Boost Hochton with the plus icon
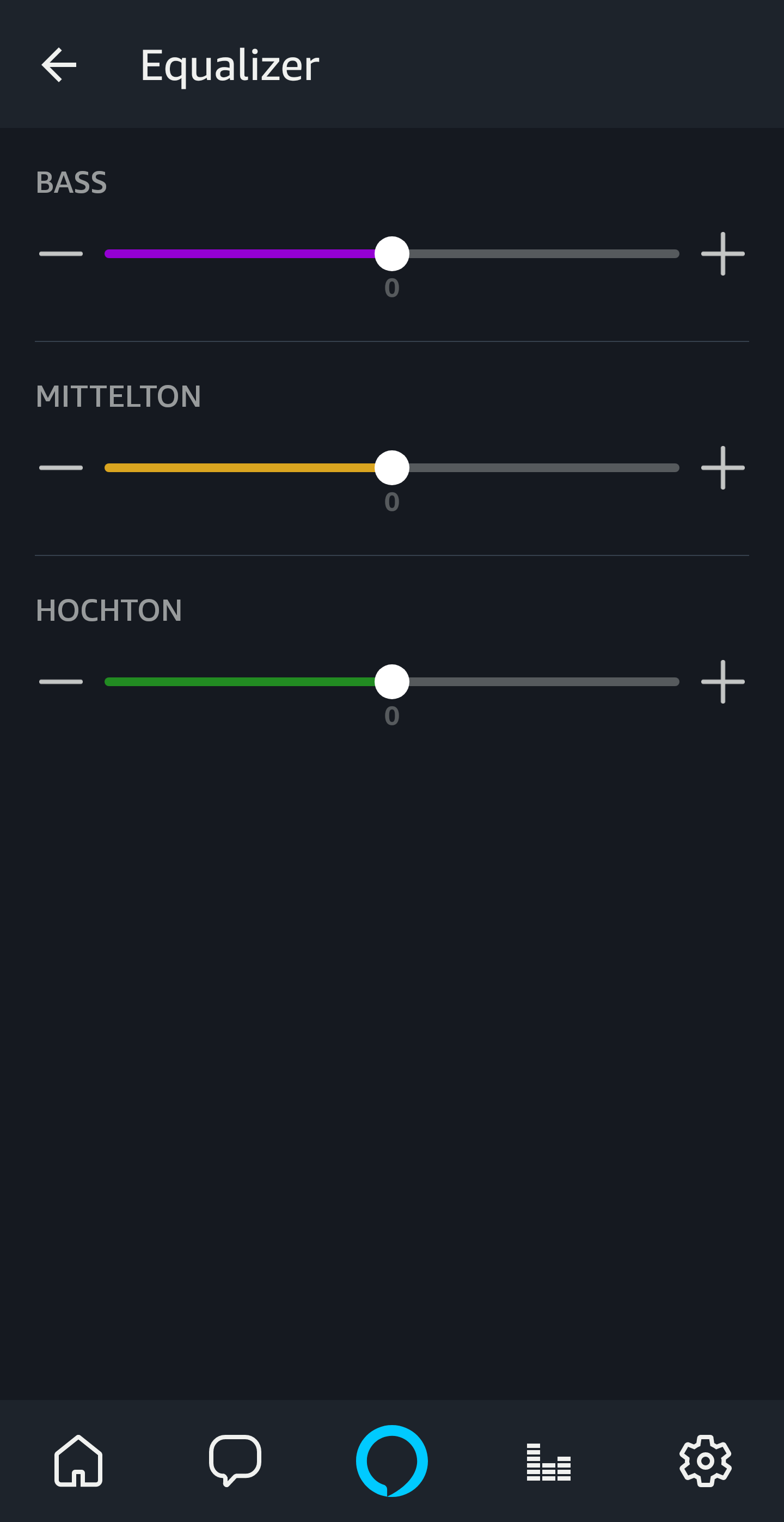 coord(722,682)
